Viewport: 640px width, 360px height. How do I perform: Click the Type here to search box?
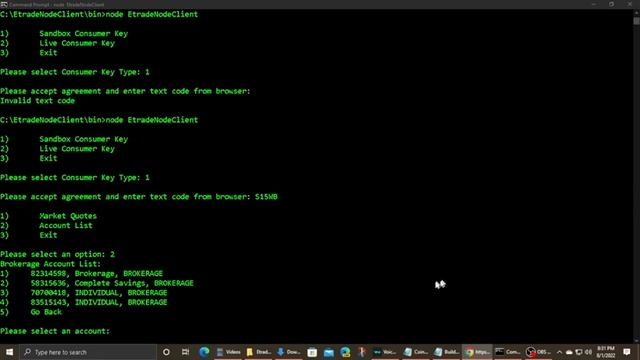click(88, 352)
